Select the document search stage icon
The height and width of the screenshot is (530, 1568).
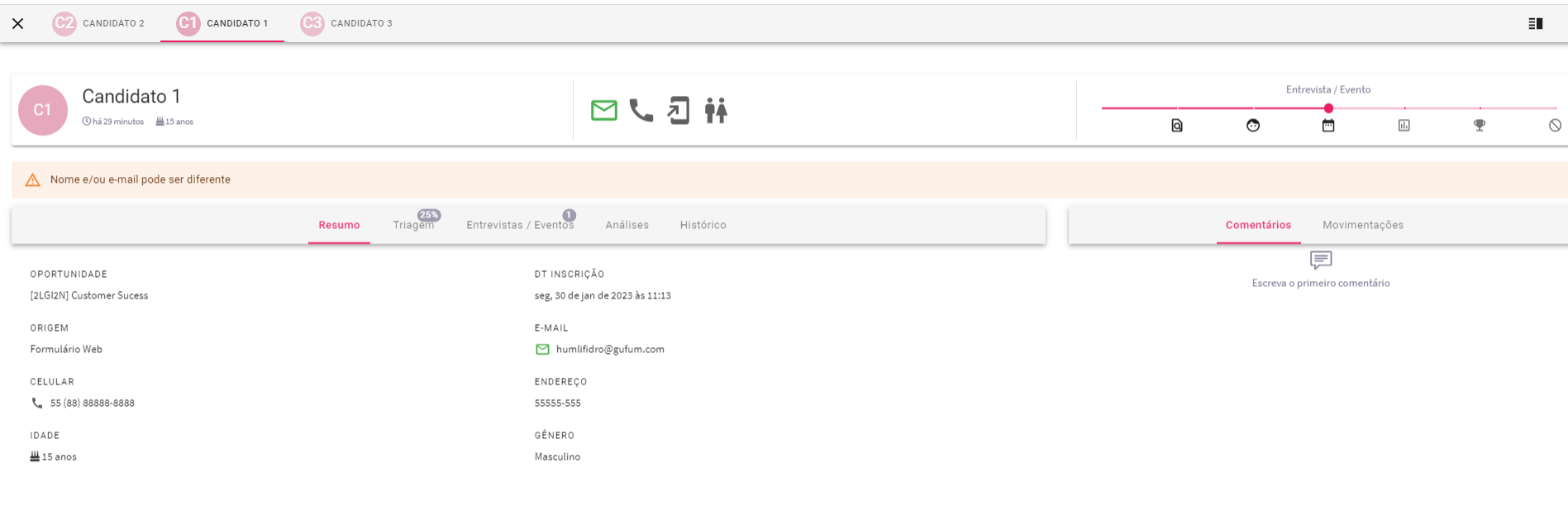pos(1177,126)
